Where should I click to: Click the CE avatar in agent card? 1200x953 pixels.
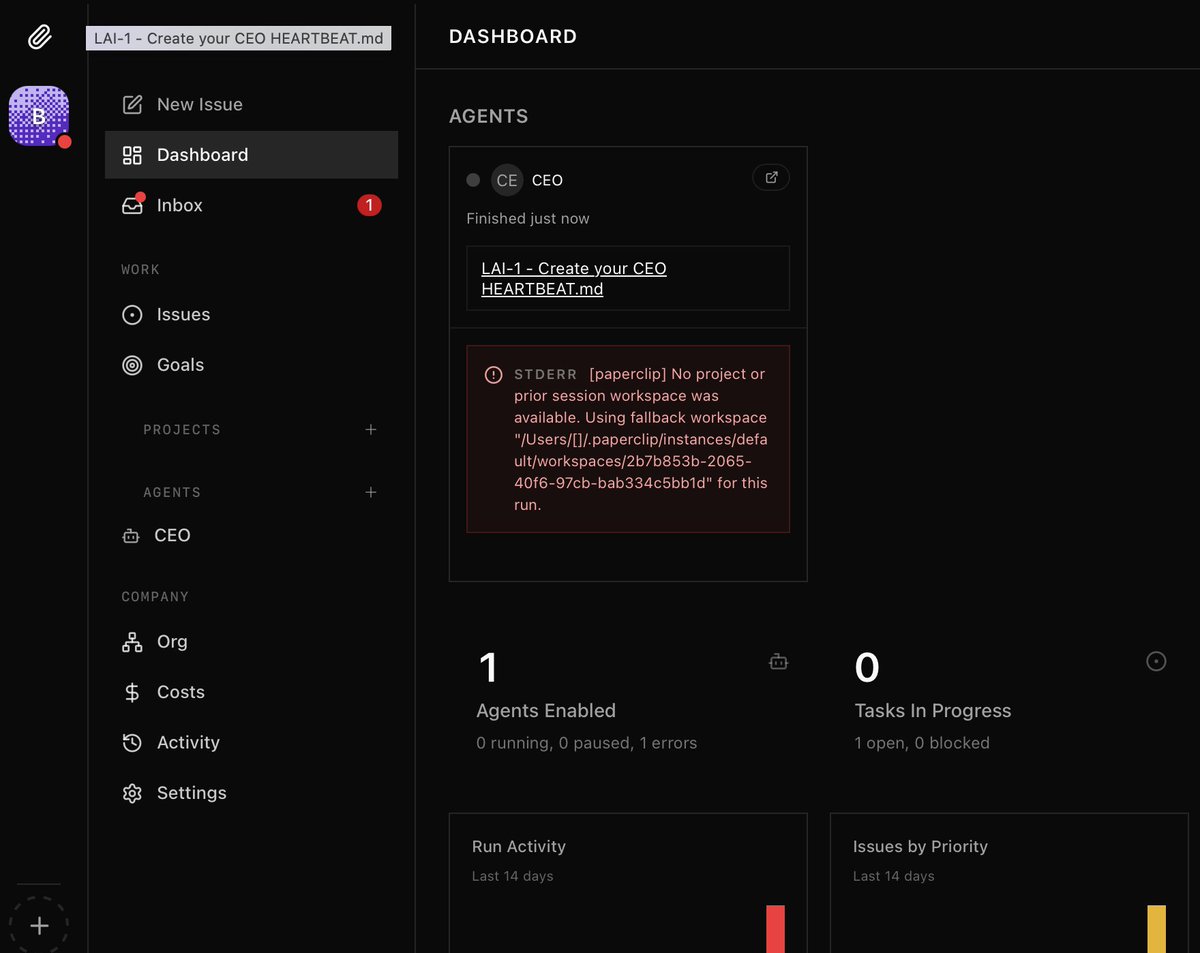point(507,180)
